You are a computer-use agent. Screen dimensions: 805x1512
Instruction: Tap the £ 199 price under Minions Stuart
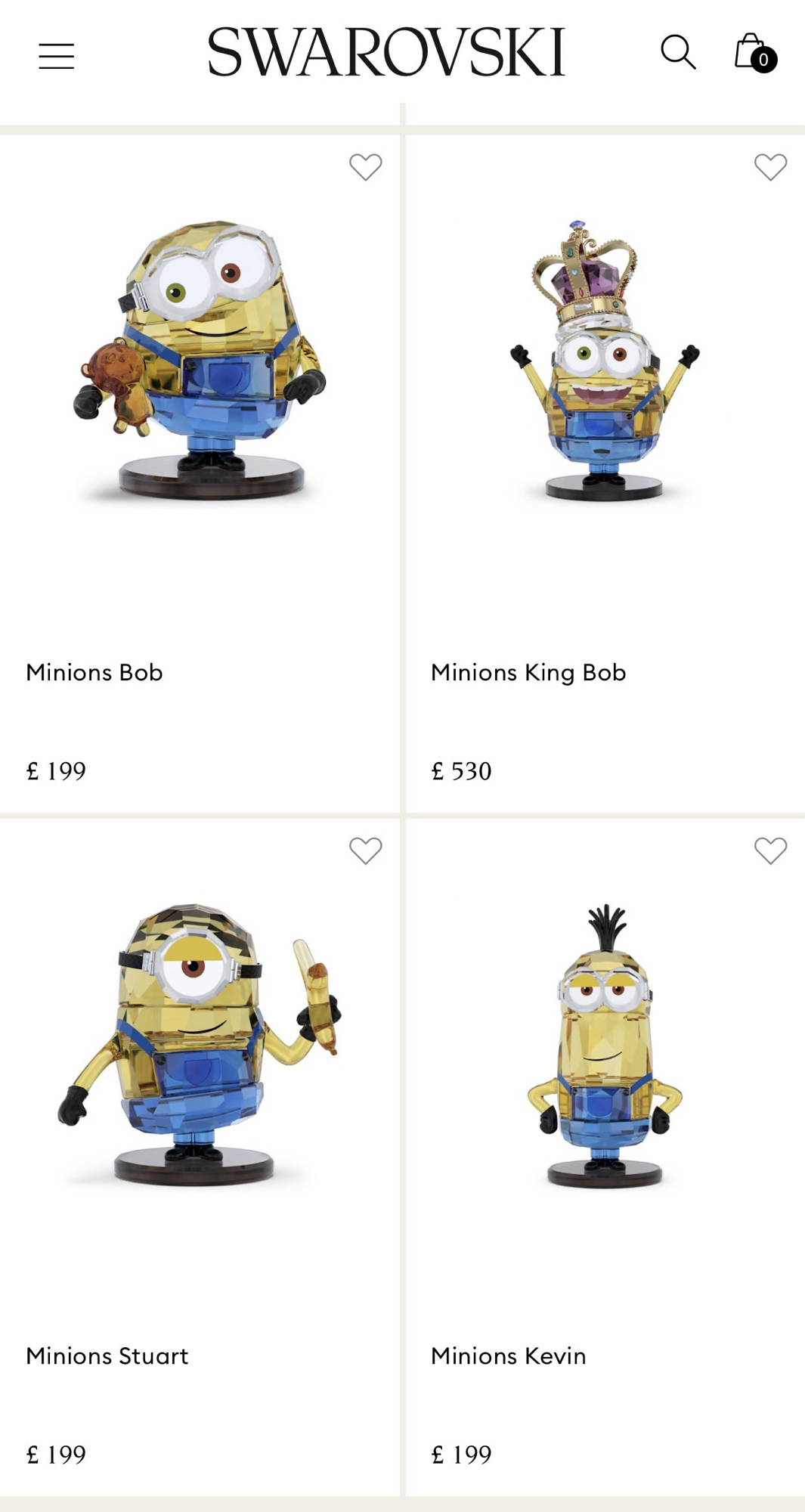(57, 1455)
